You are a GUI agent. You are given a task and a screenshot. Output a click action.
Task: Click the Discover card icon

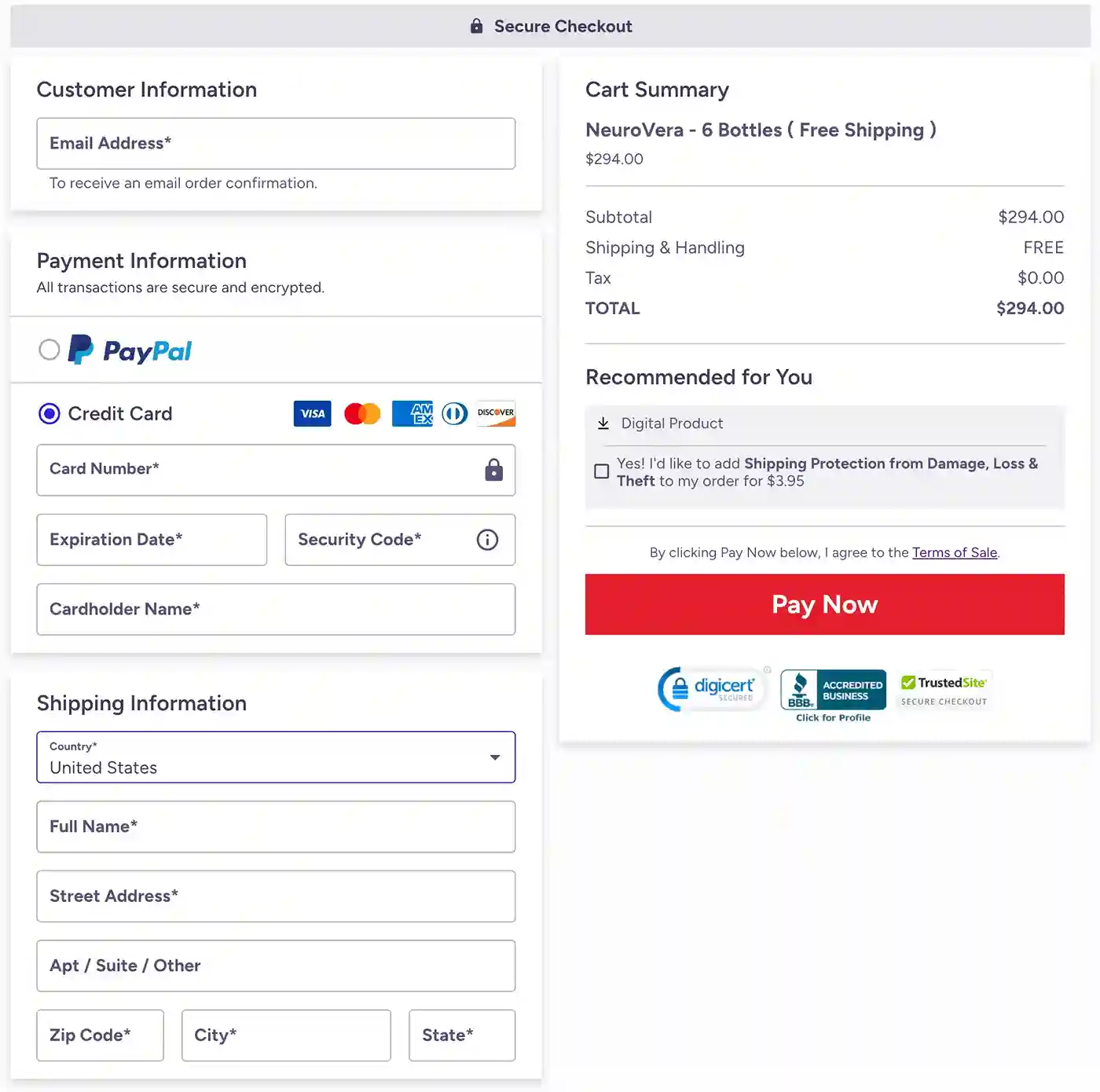tap(496, 413)
